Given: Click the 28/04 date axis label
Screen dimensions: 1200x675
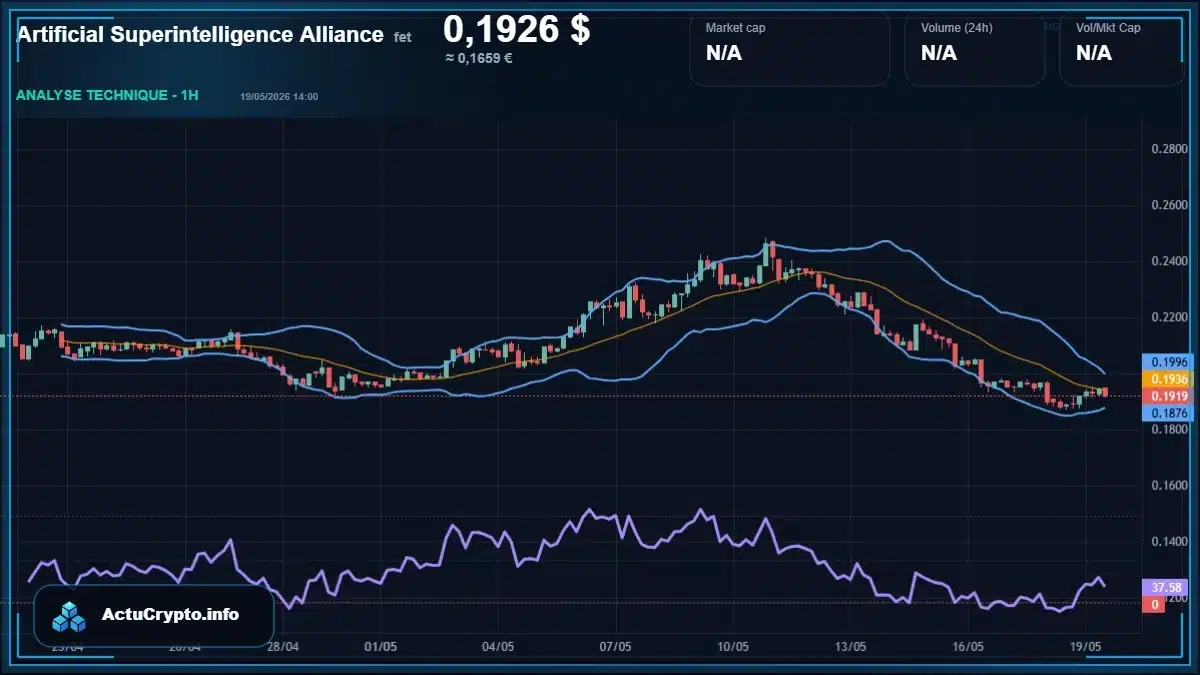Looking at the screenshot, I should [x=283, y=647].
